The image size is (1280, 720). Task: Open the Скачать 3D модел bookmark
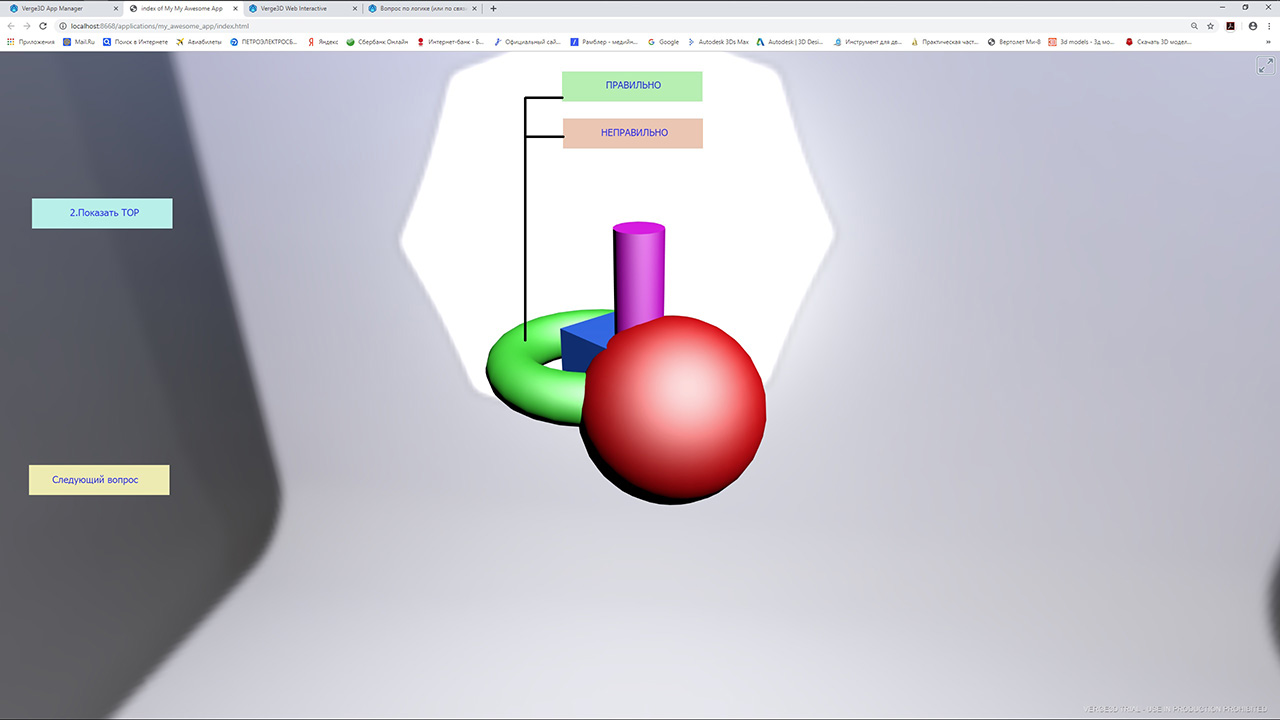1159,42
